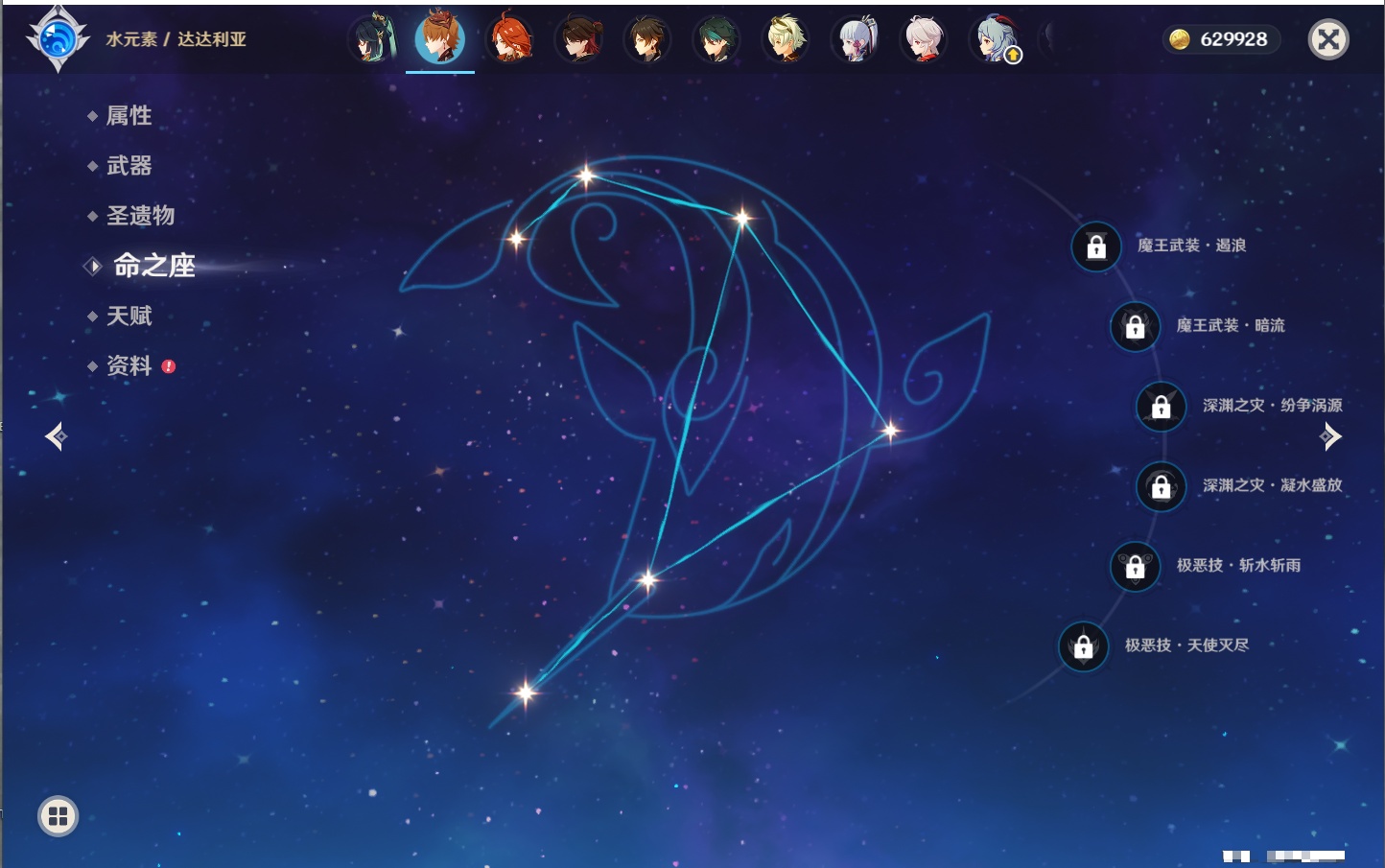
Task: Select the blue-haired Ganyu avatar
Action: [995, 39]
